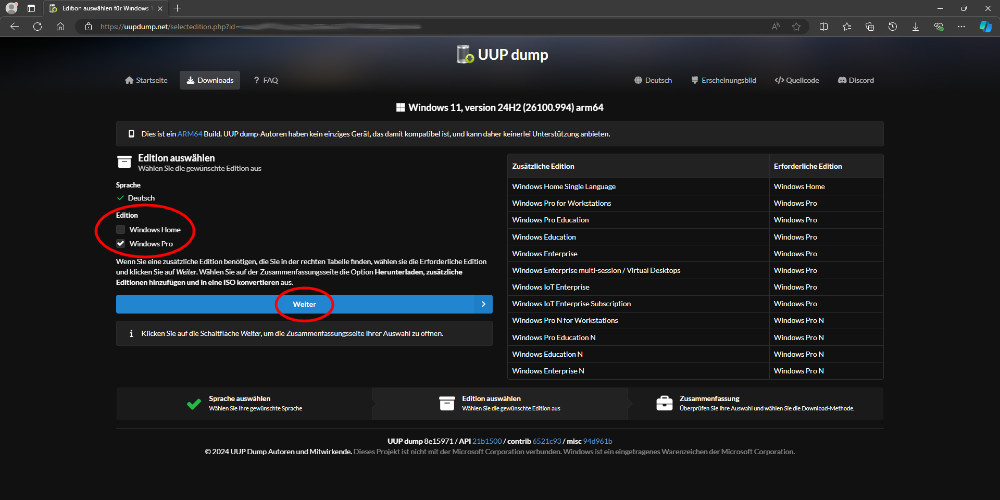The width and height of the screenshot is (1000, 500).
Task: Select the browser tab titled Edition auswählen
Action: (x=105, y=8)
